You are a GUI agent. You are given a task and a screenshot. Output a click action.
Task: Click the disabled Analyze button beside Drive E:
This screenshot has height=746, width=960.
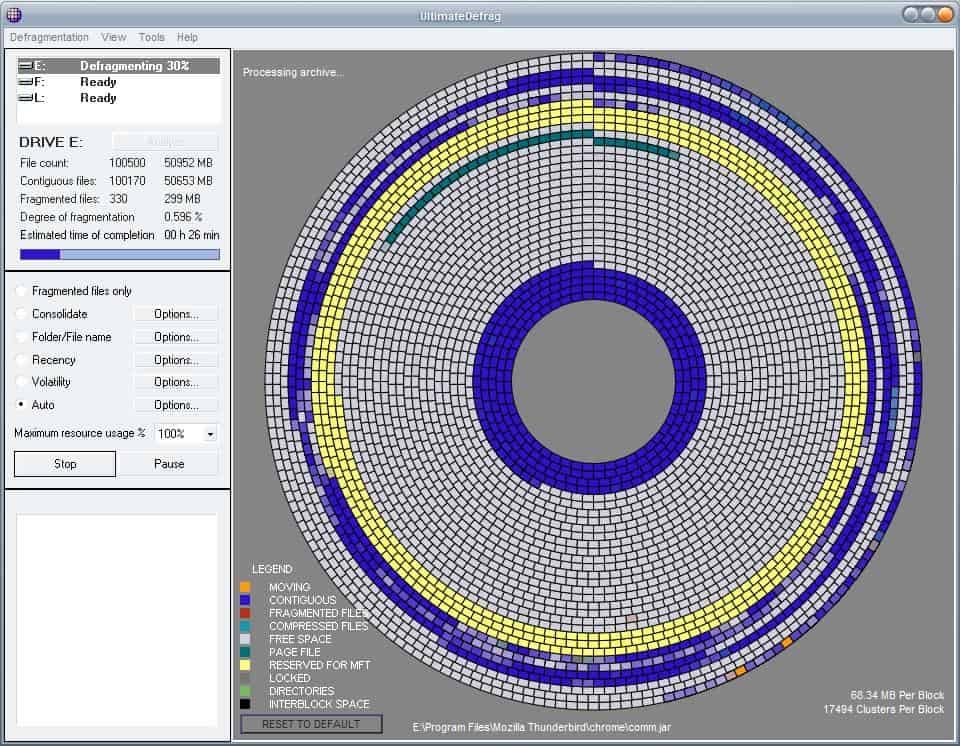[165, 141]
